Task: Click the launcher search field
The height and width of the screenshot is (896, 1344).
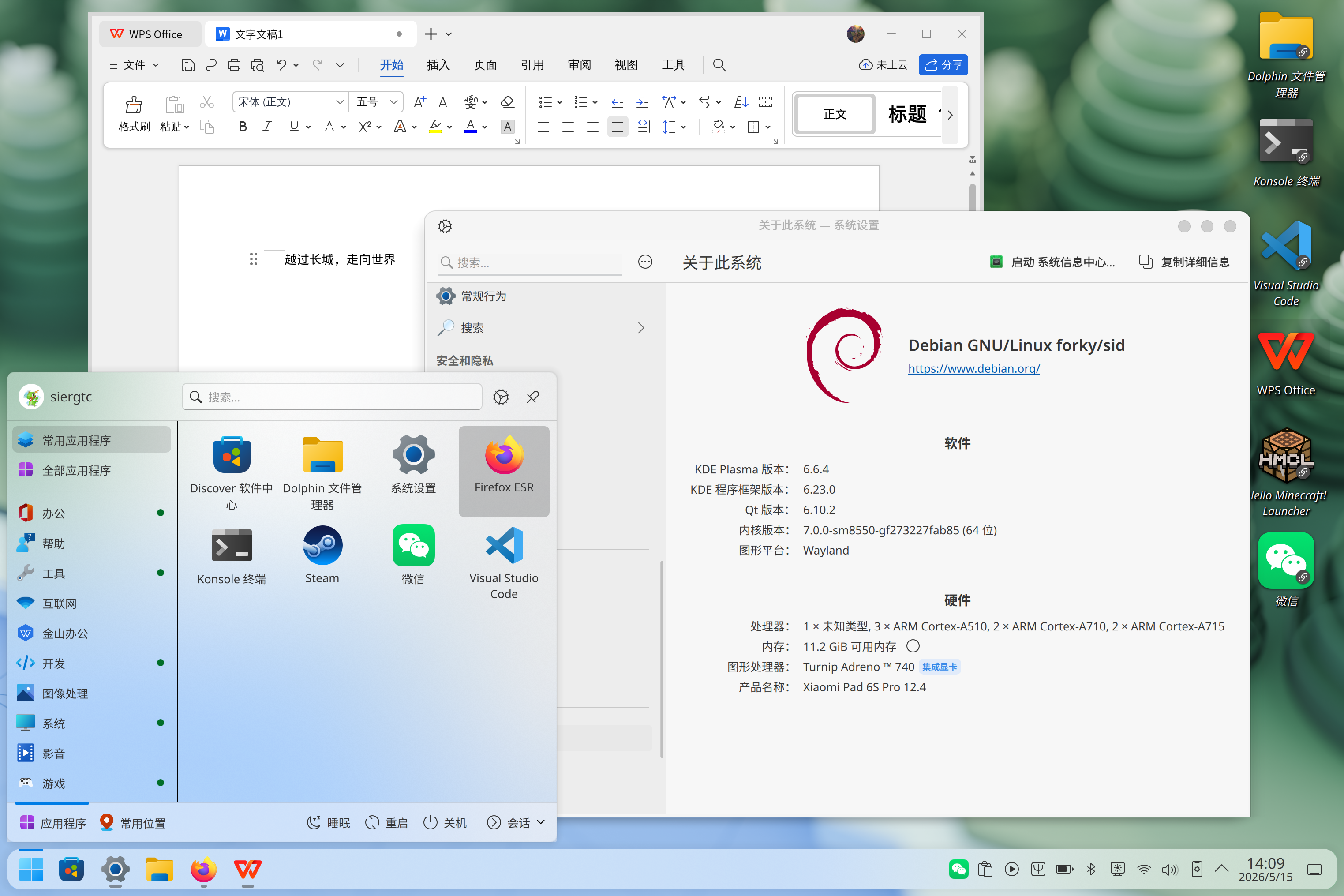Action: [332, 397]
